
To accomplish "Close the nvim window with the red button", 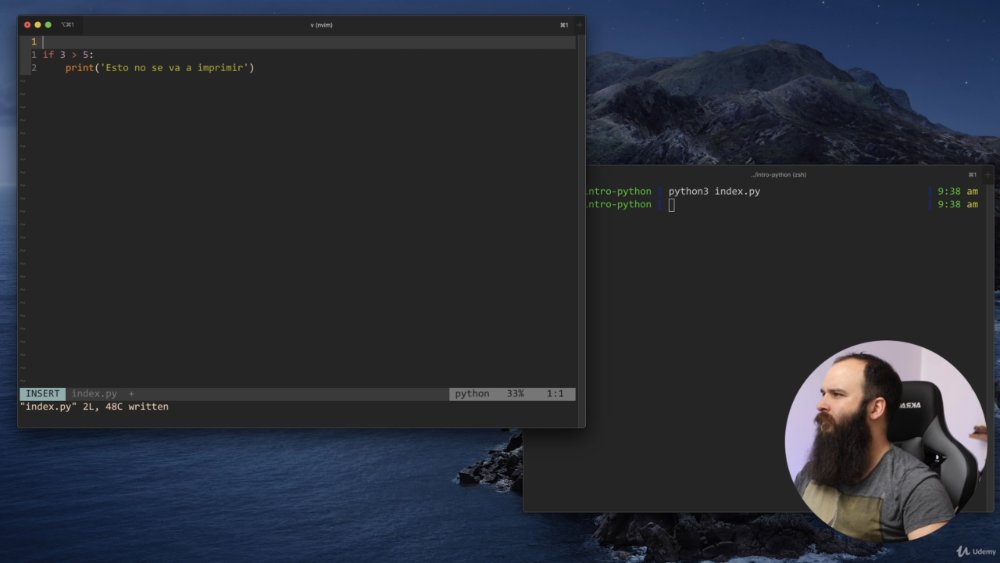I will (x=27, y=25).
